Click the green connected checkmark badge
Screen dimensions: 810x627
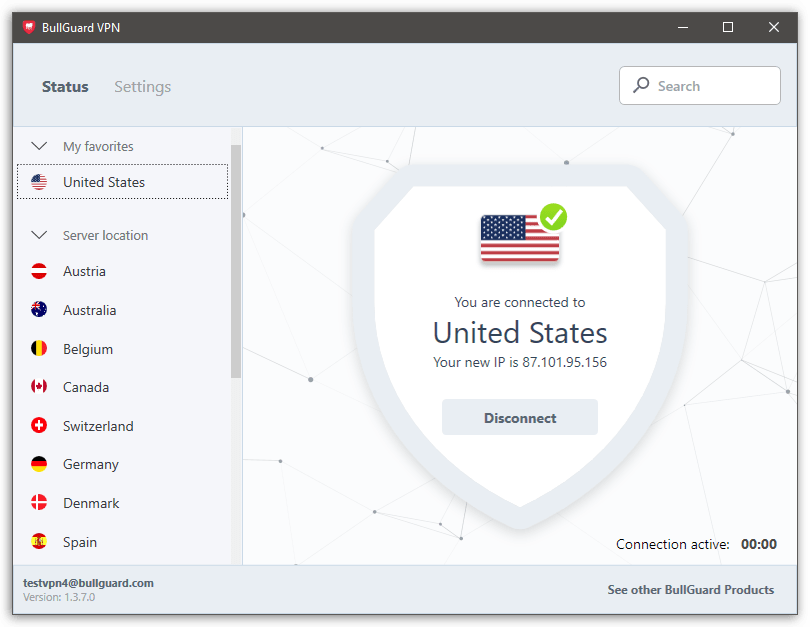pos(553,217)
